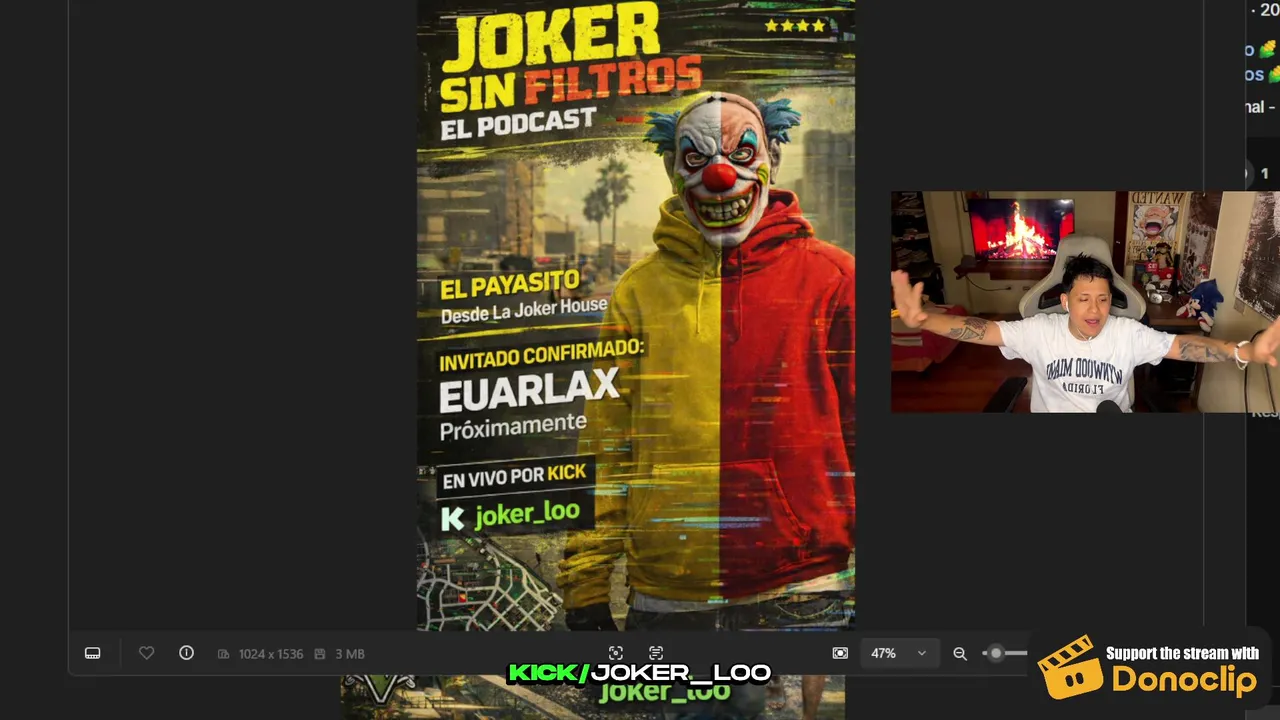Click the zoom slider handle

click(x=995, y=653)
